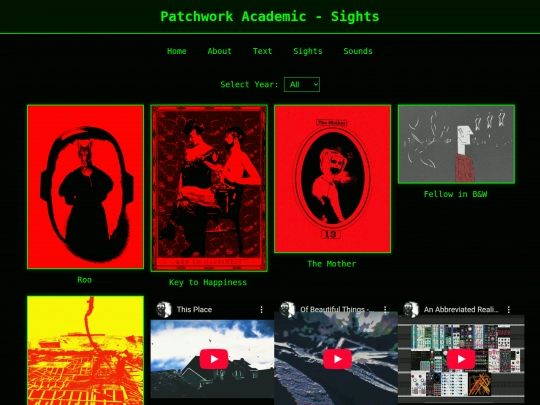
Task: Go to the Home page
Action: 177,51
